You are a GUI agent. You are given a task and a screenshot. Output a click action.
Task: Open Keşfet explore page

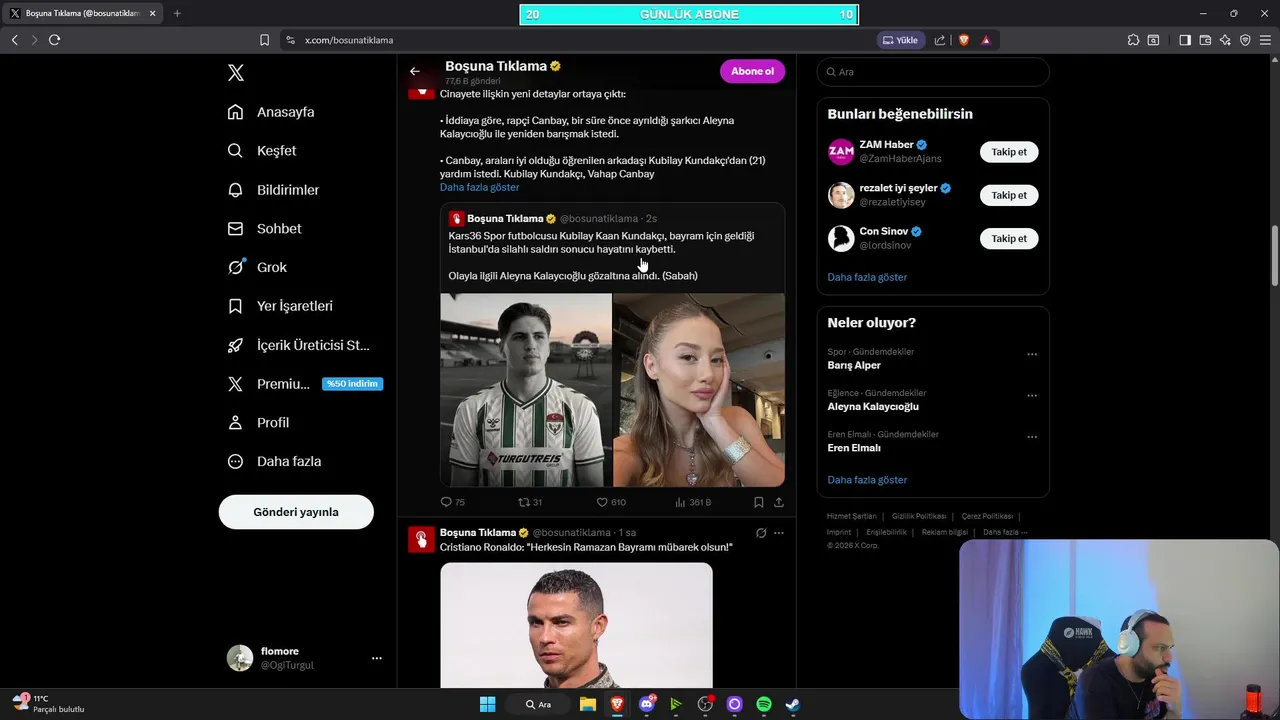tap(262, 151)
